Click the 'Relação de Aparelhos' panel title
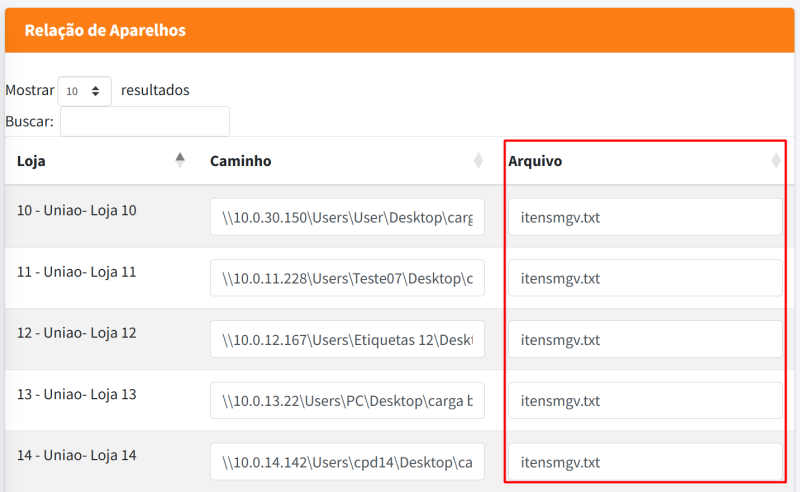The height and width of the screenshot is (492, 800). point(105,30)
